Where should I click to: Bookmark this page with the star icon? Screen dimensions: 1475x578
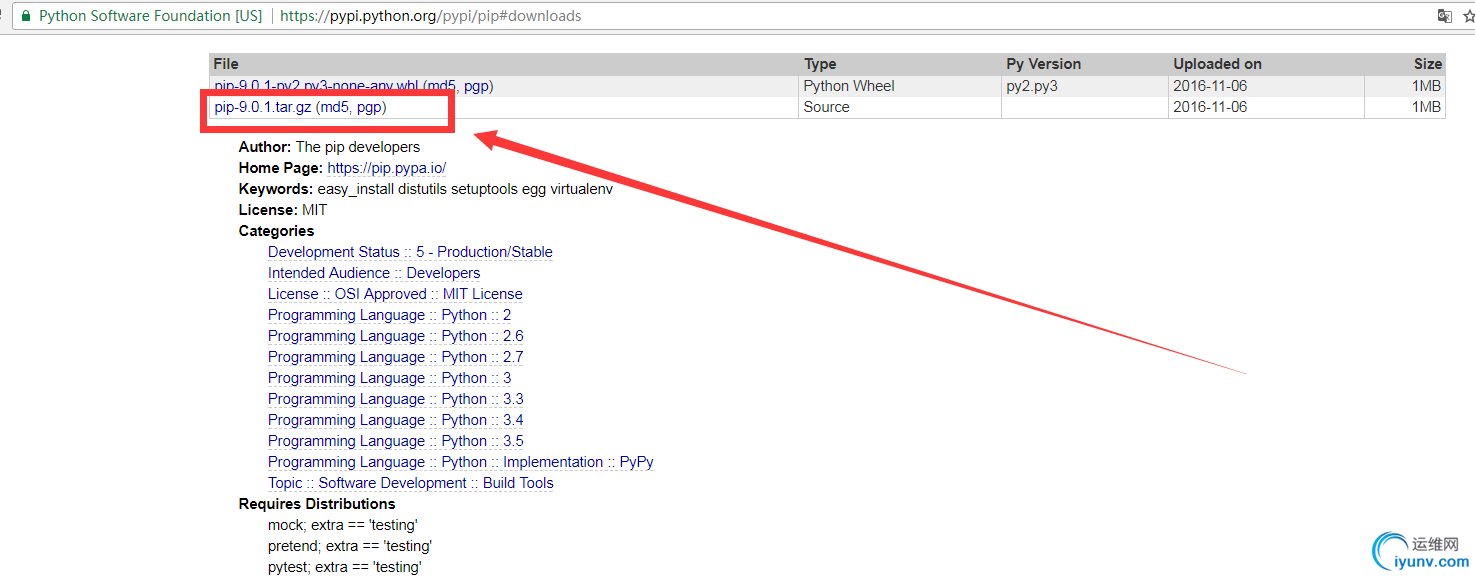(1469, 16)
